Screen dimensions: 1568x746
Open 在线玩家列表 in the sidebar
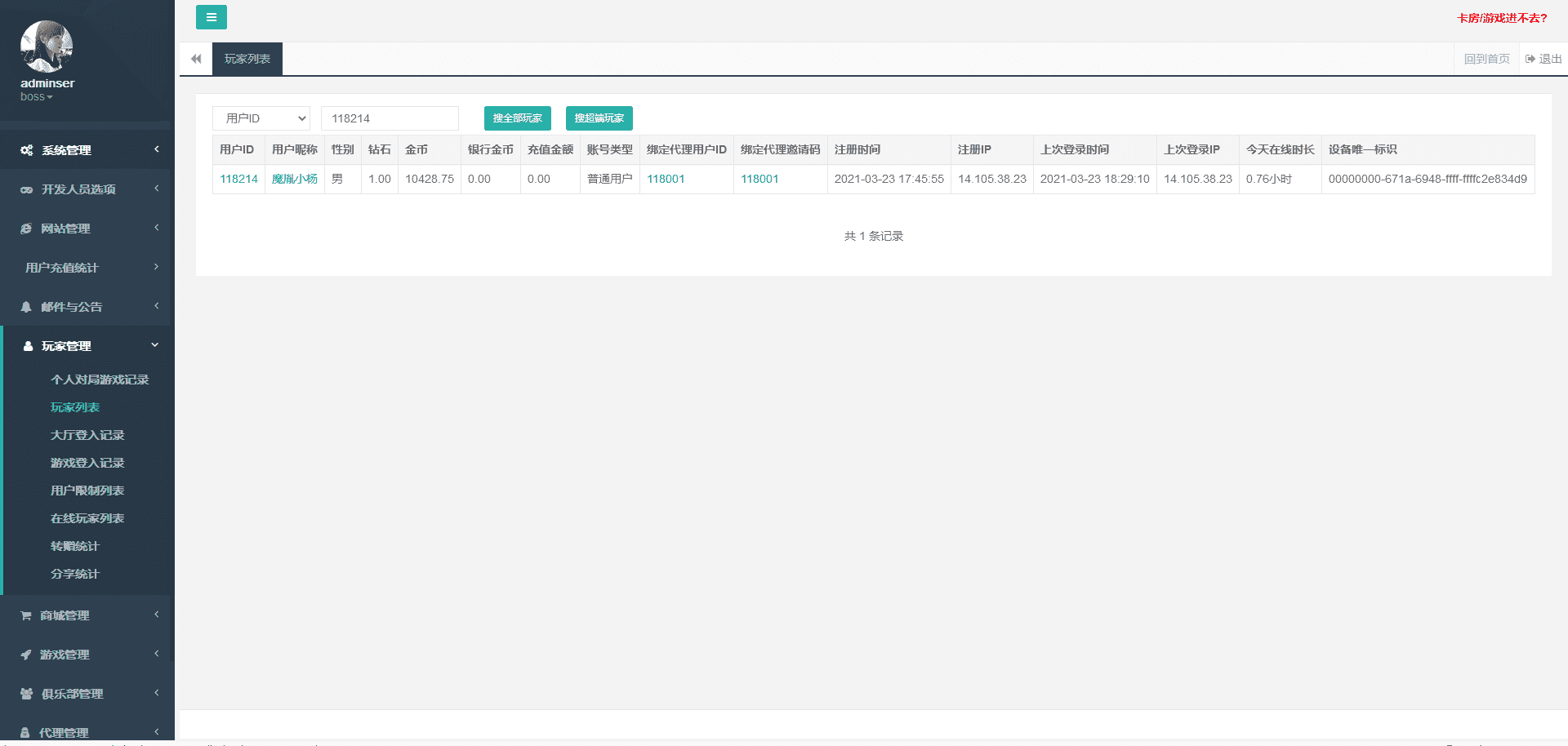pyautogui.click(x=87, y=518)
